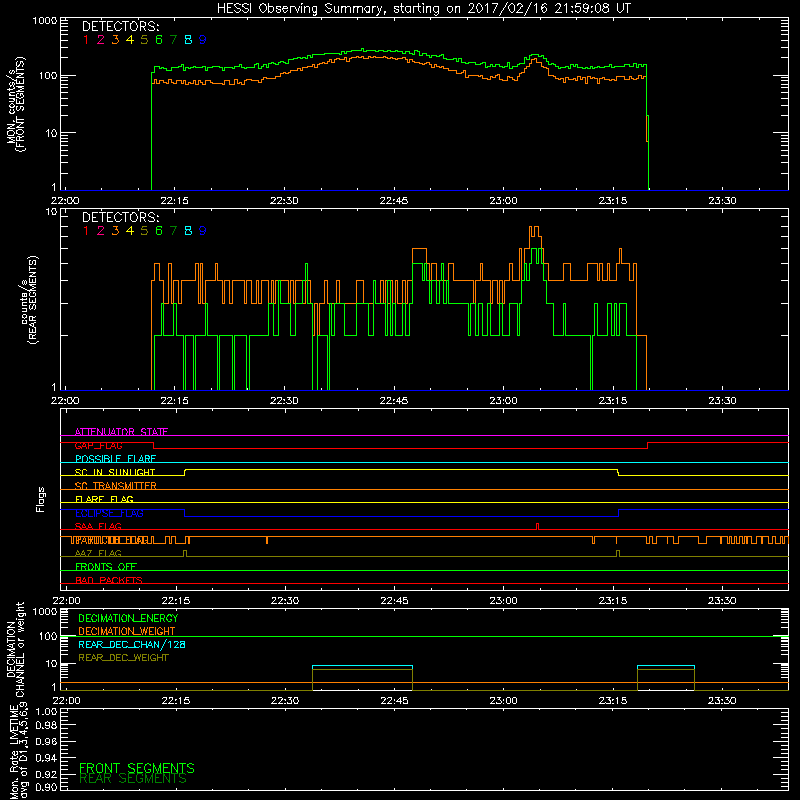Click the 1000 y-axis label of the front segments plot
The width and height of the screenshot is (800, 800).
[x=44, y=20]
